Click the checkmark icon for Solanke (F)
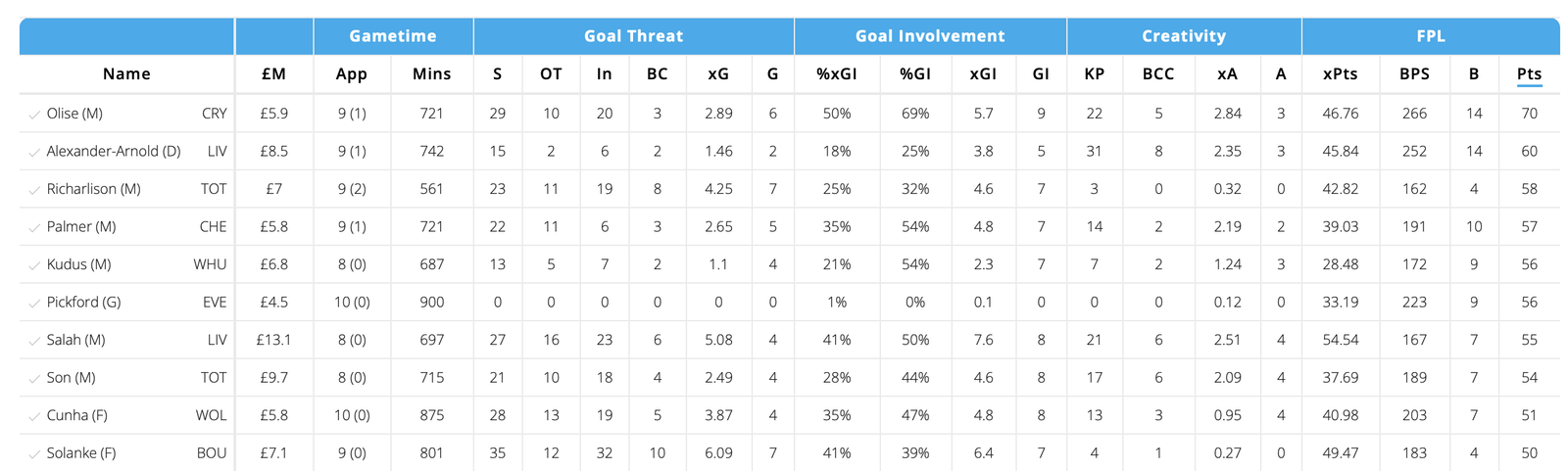Screen dimensions: 1568x471 34,454
